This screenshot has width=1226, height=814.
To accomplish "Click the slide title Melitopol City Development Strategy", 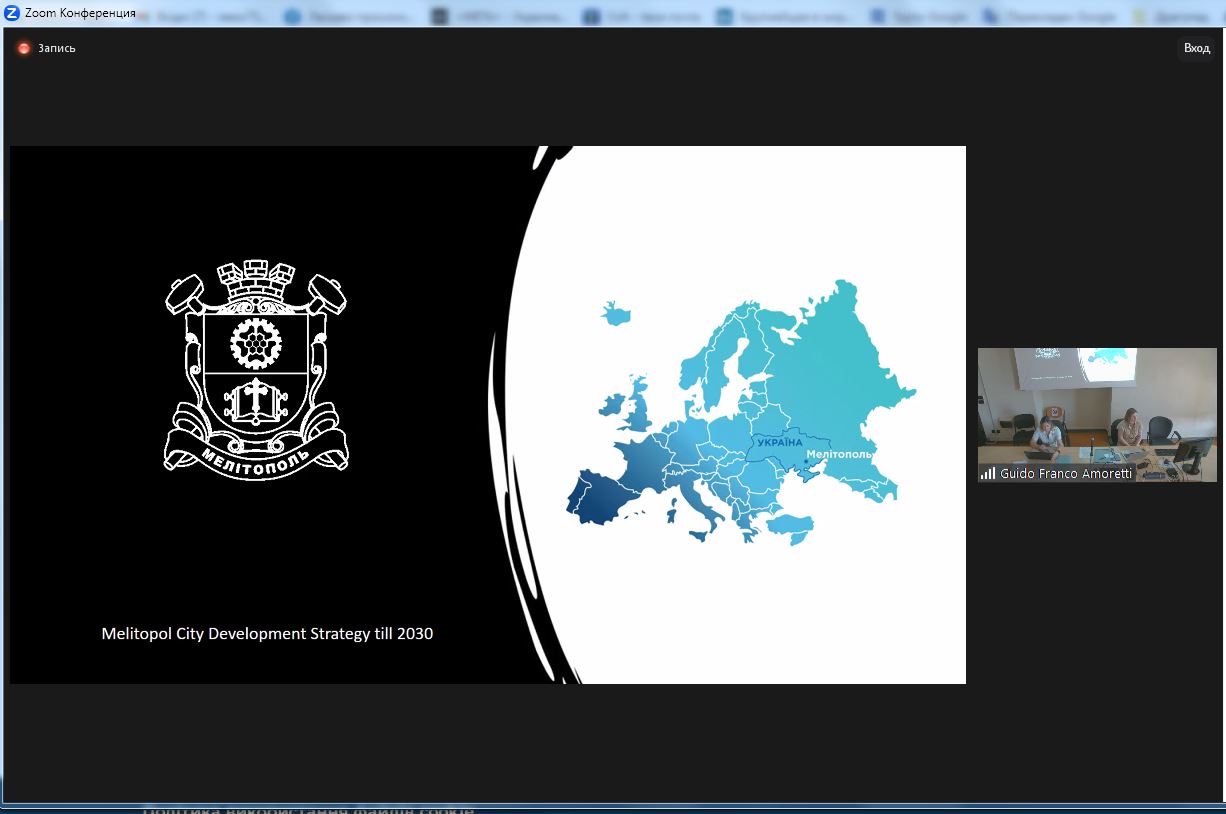I will [267, 633].
